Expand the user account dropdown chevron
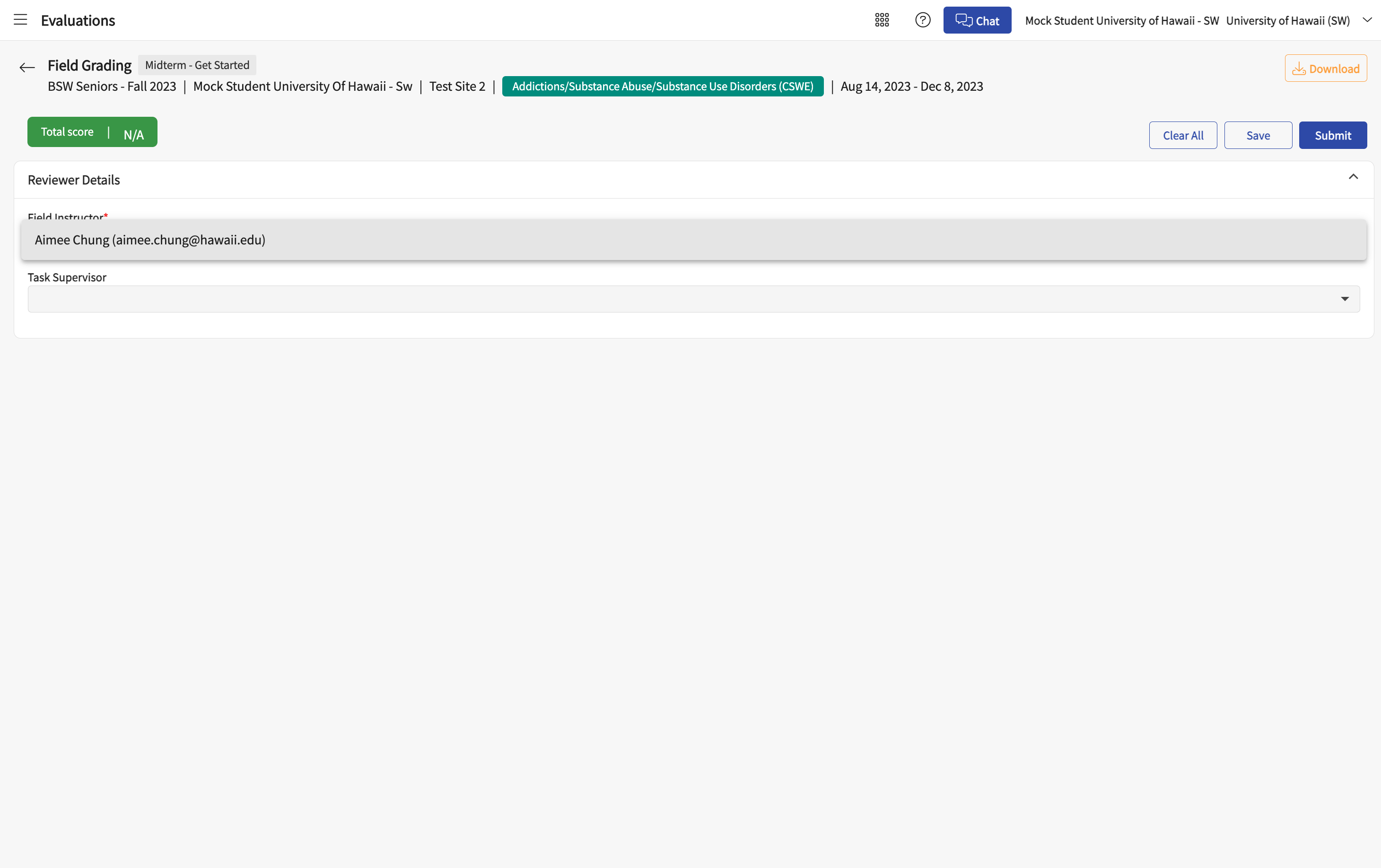1381x868 pixels. pos(1367,20)
